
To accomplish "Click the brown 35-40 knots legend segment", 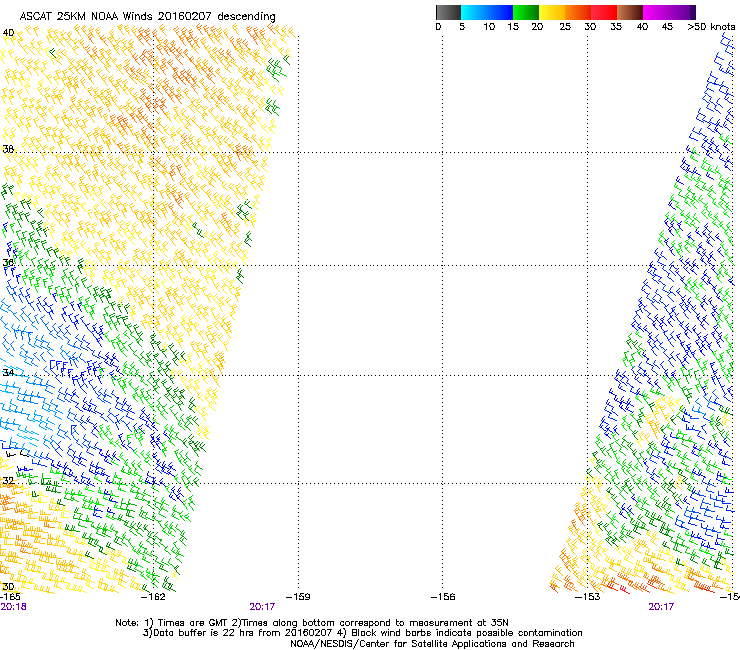I will click(630, 12).
